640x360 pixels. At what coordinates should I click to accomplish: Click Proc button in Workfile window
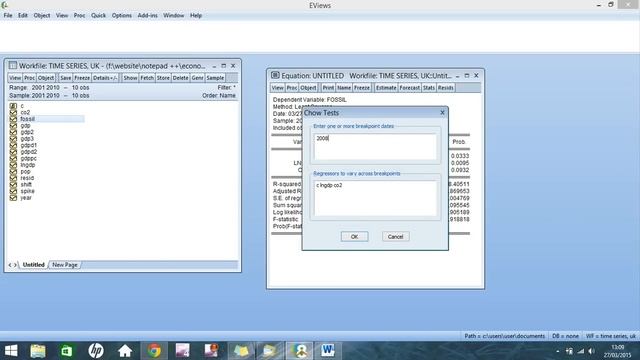pyautogui.click(x=29, y=78)
